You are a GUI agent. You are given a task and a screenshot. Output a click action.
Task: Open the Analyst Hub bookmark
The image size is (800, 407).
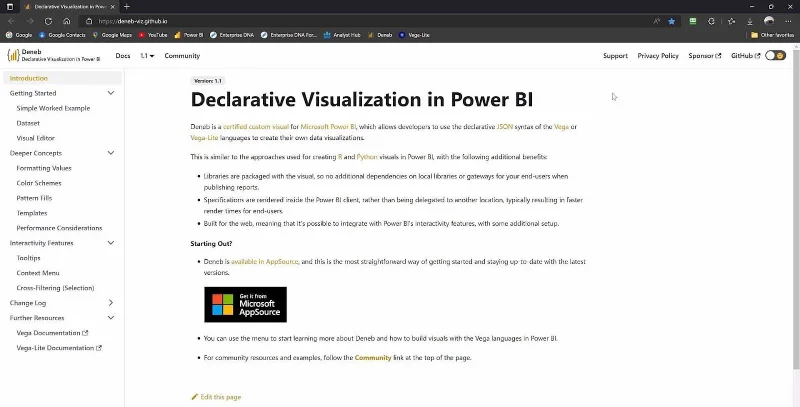(342, 35)
